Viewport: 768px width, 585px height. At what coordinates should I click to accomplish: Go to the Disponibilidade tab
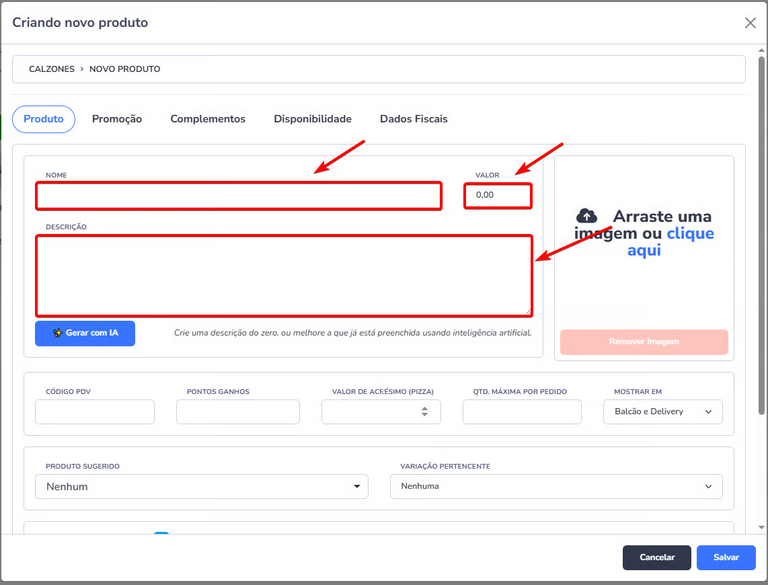point(312,119)
